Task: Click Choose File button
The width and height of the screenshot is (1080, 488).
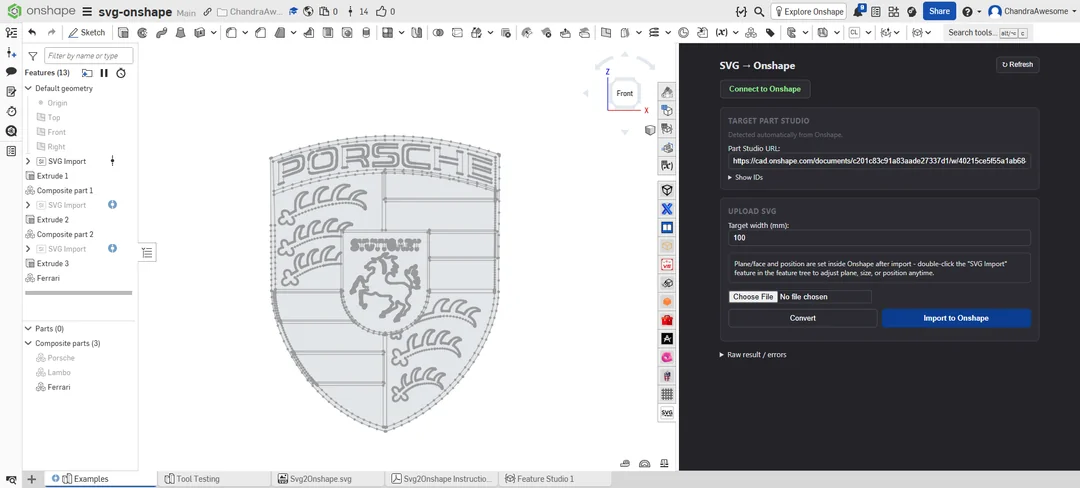Action: point(753,297)
